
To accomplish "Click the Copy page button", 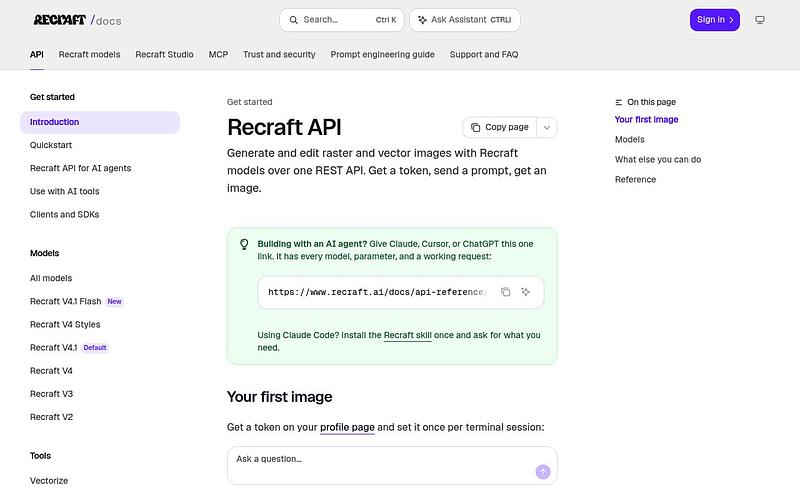I will (x=499, y=127).
